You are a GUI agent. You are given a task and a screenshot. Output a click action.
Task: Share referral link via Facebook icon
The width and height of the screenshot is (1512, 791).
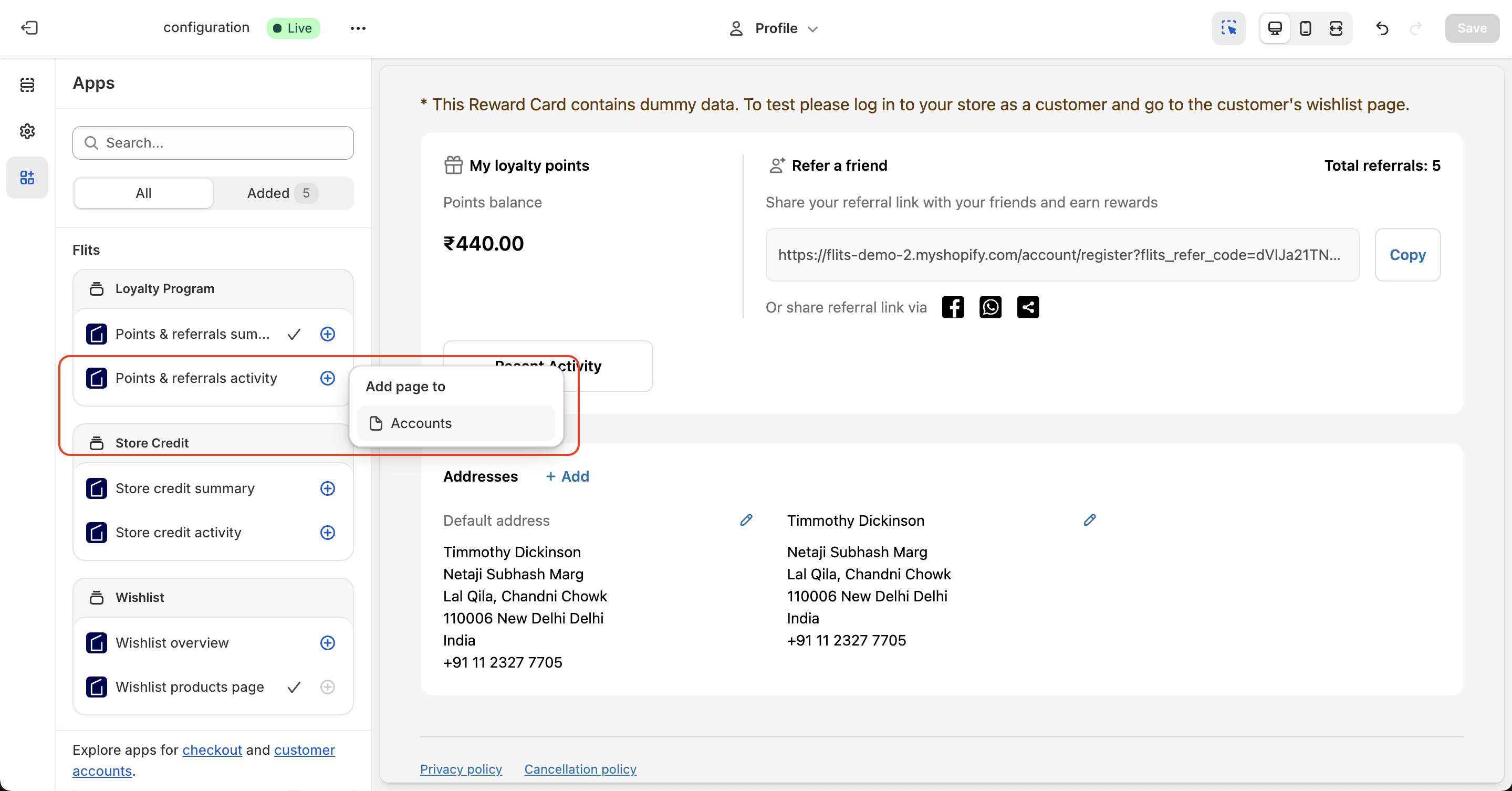(x=953, y=307)
